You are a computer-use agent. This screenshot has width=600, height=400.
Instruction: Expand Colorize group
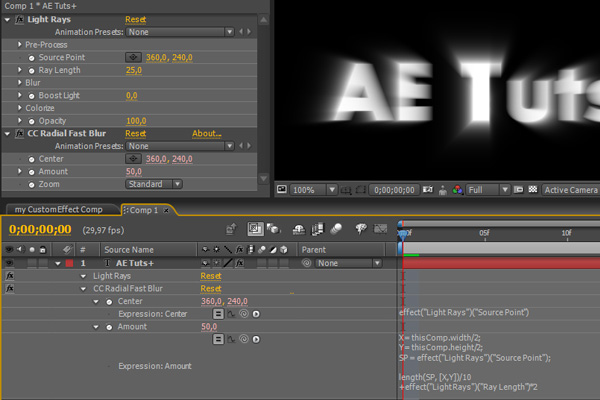pos(20,108)
